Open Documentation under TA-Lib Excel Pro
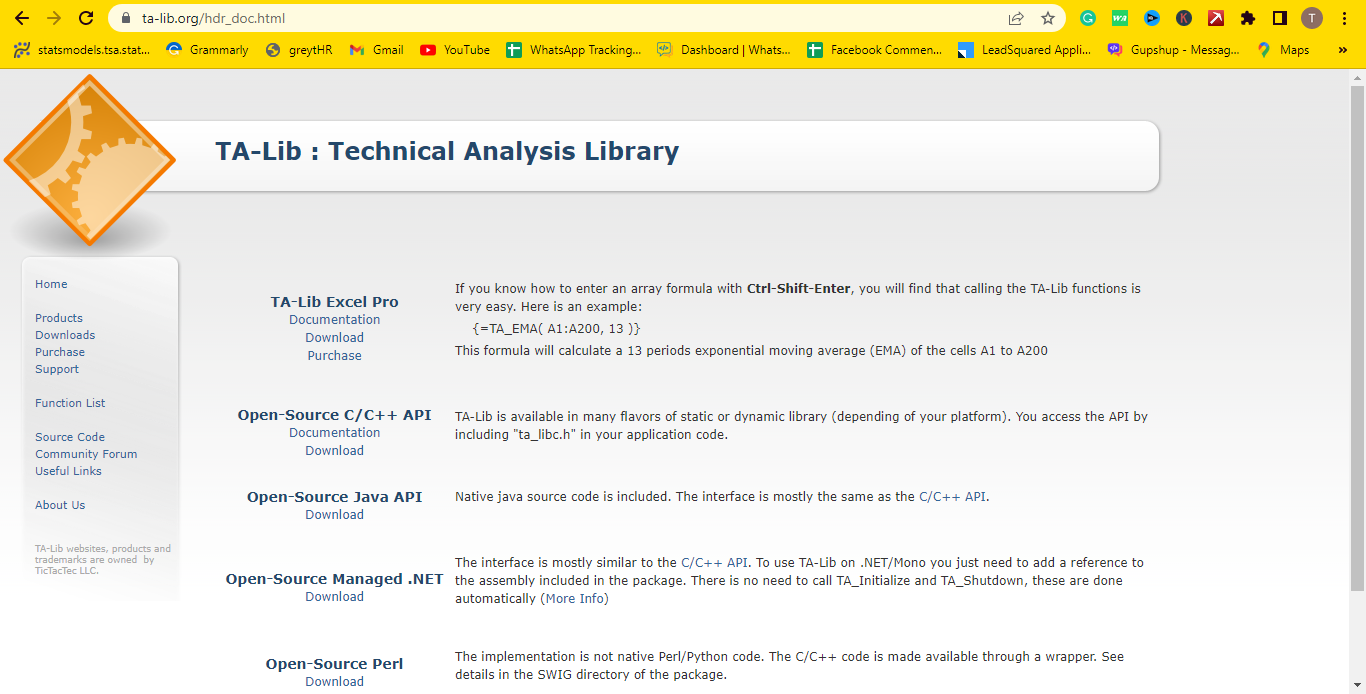The image size is (1366, 694). (335, 320)
